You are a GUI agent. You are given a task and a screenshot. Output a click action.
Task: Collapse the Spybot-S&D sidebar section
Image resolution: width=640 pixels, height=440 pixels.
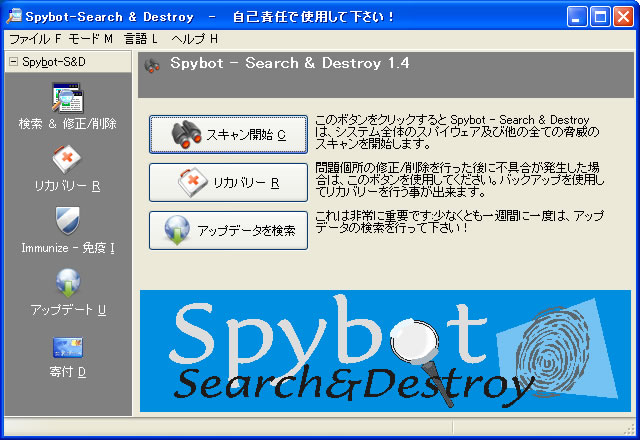[13, 62]
